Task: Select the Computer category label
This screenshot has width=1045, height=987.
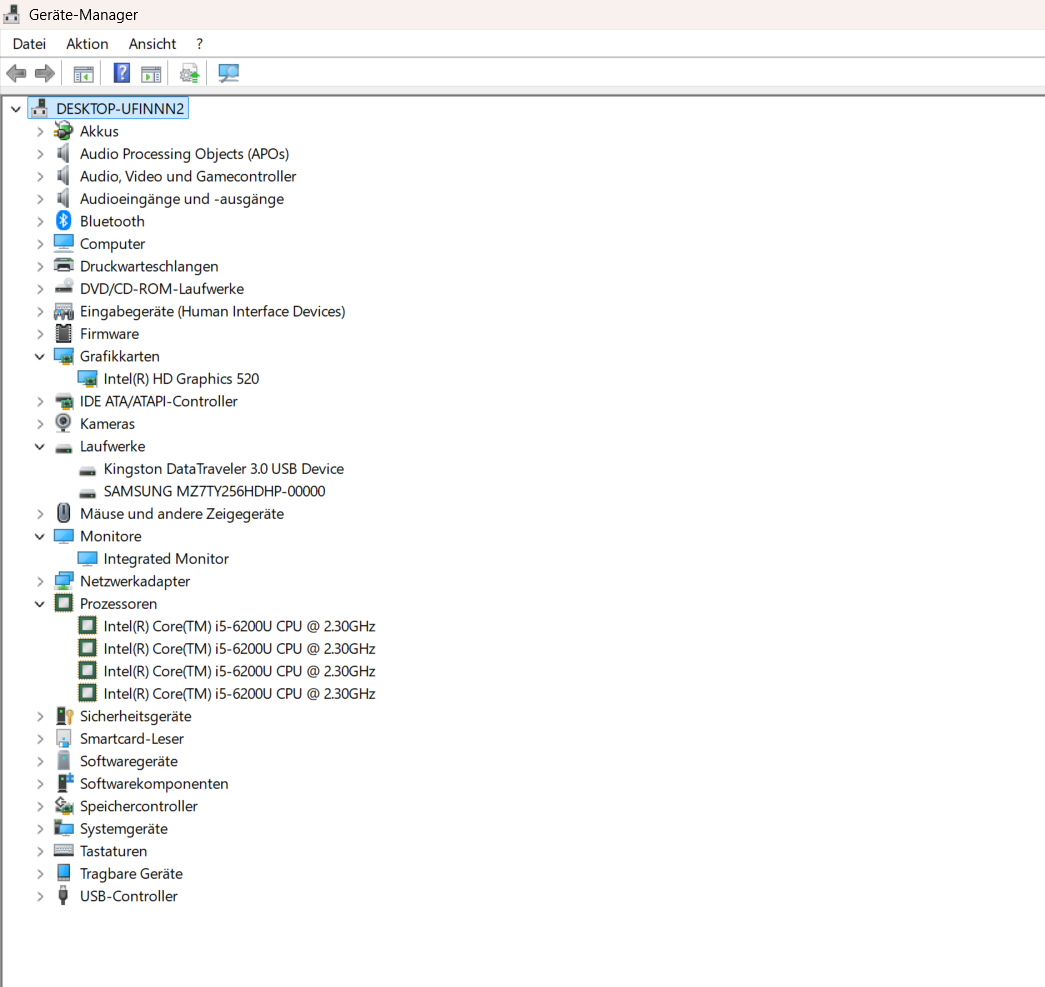Action: click(113, 244)
